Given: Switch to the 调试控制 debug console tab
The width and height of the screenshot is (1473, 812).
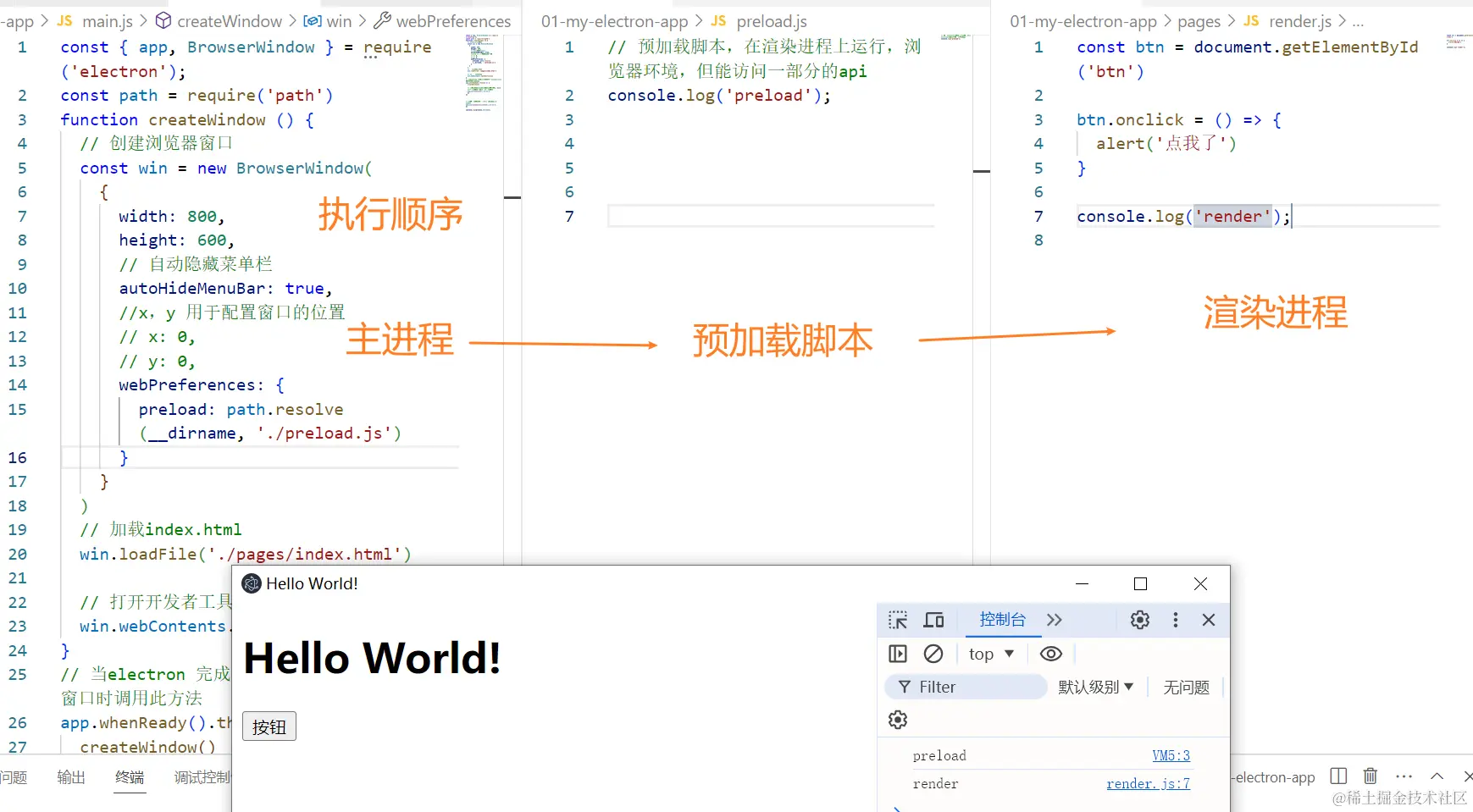Looking at the screenshot, I should (202, 777).
